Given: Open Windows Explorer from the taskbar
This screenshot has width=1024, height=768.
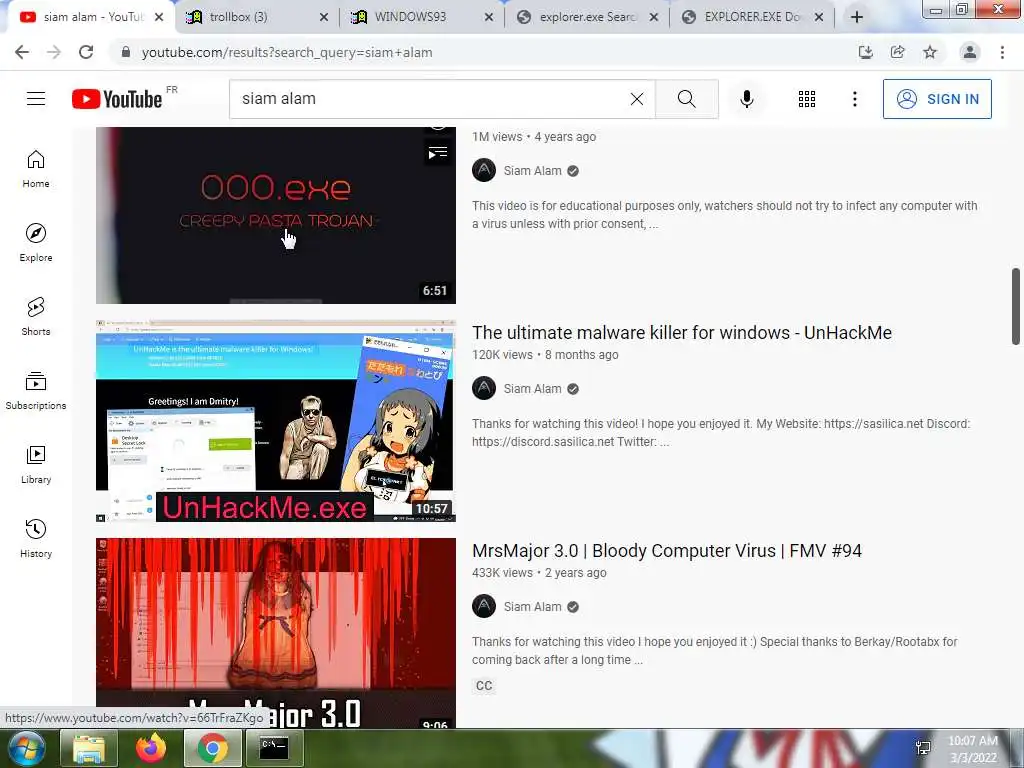Looking at the screenshot, I should [x=89, y=748].
